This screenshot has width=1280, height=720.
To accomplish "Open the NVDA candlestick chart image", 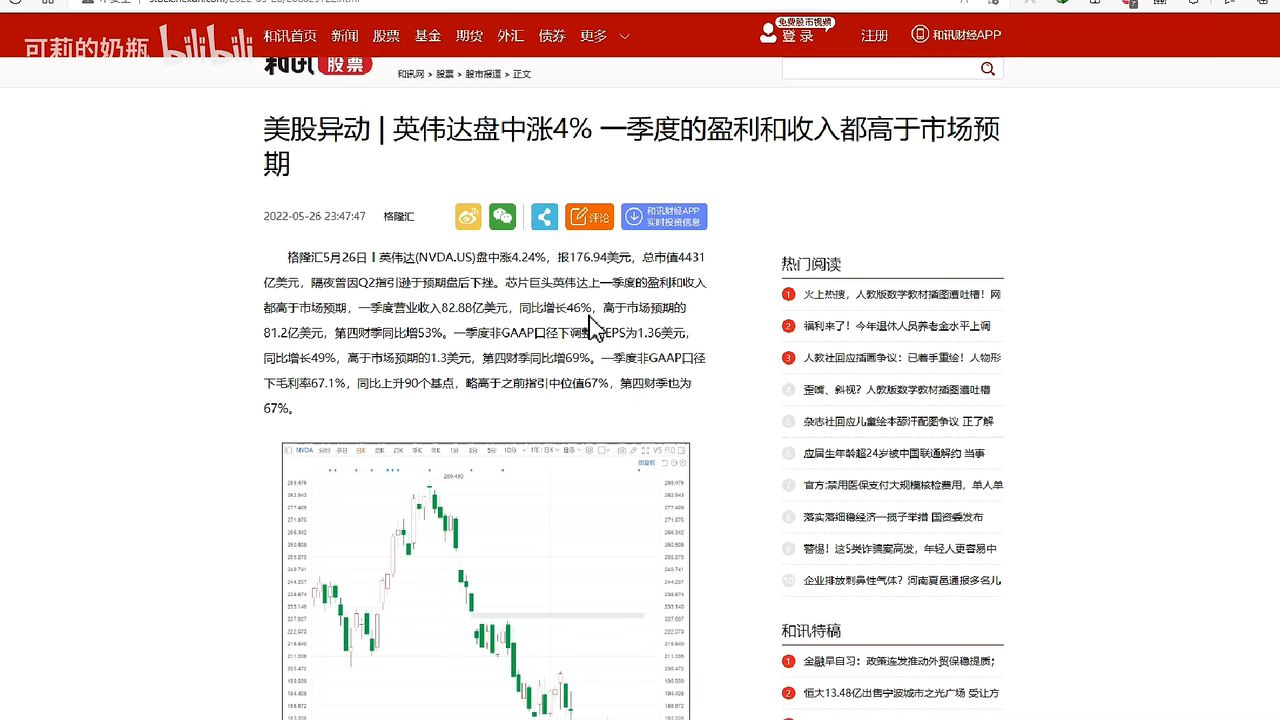I will [x=486, y=581].
